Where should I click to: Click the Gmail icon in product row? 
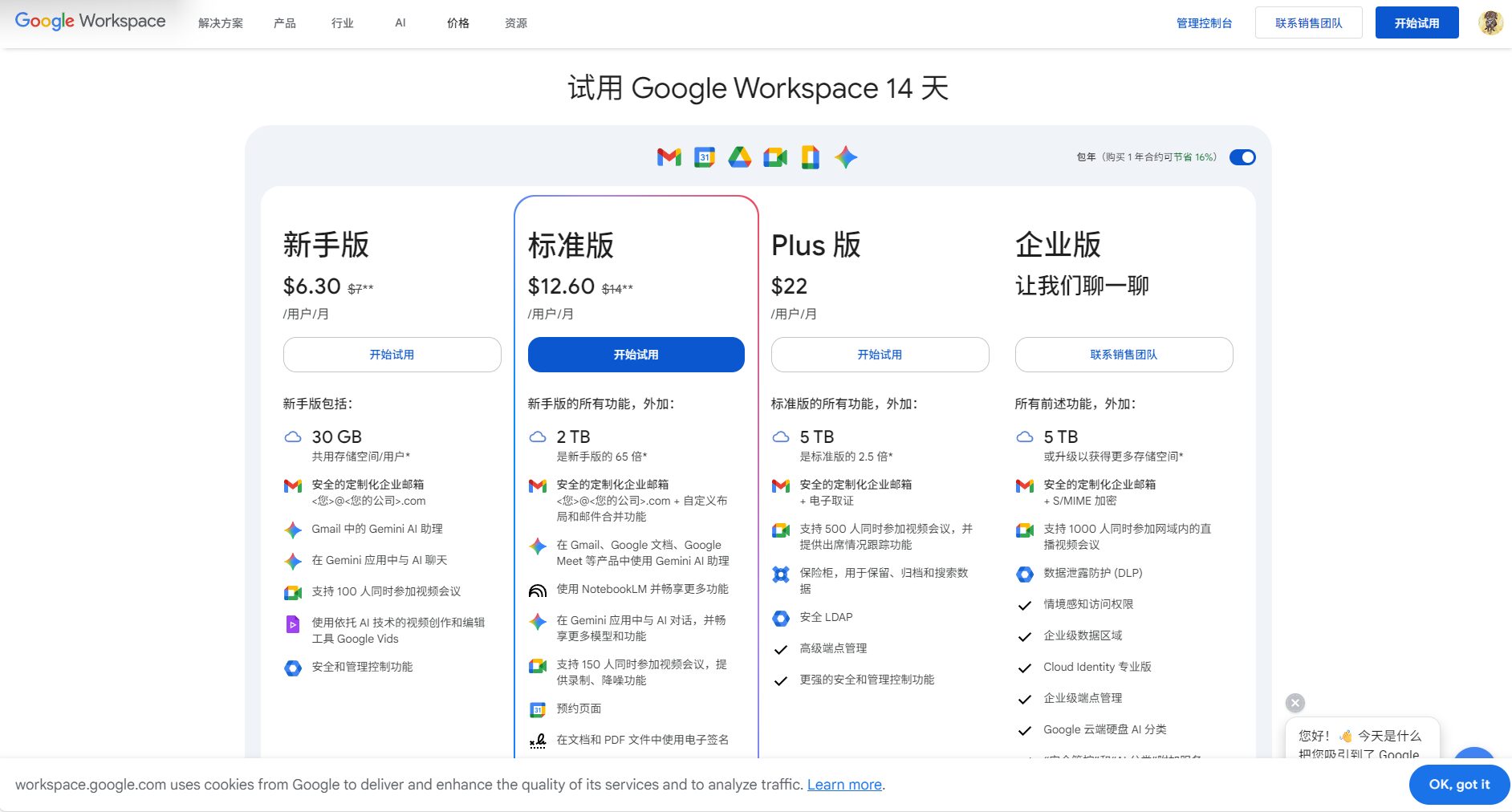click(669, 157)
